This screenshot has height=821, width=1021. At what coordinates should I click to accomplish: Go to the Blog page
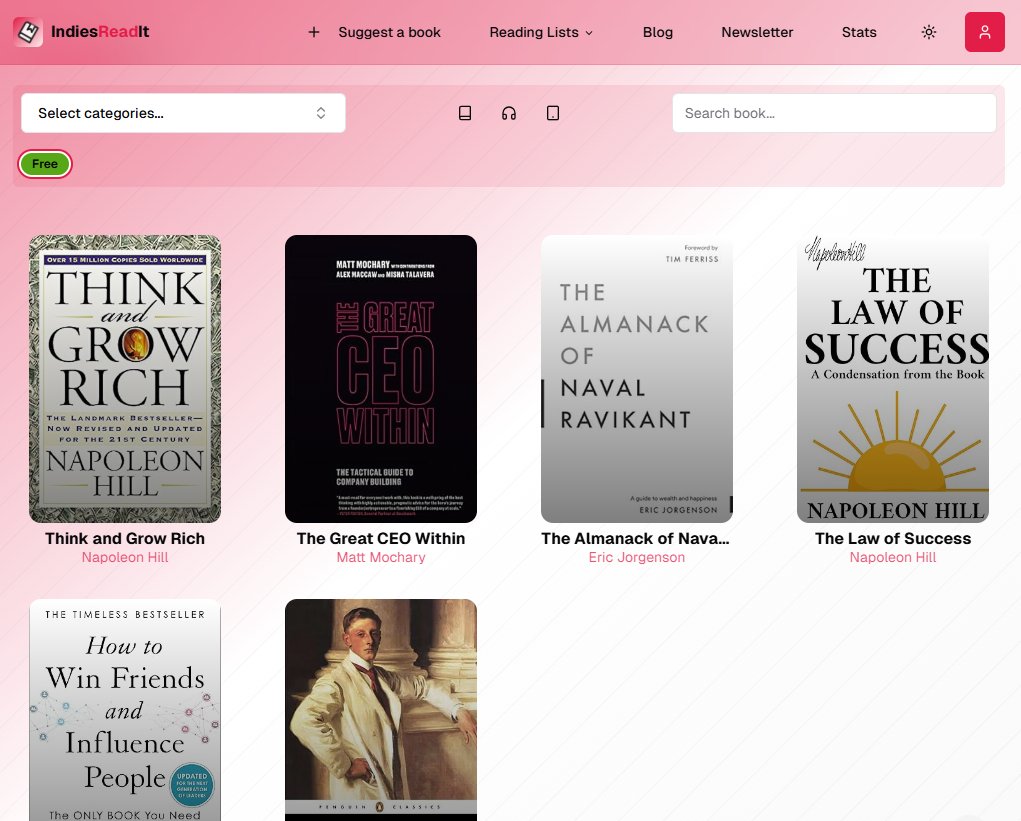click(x=658, y=32)
